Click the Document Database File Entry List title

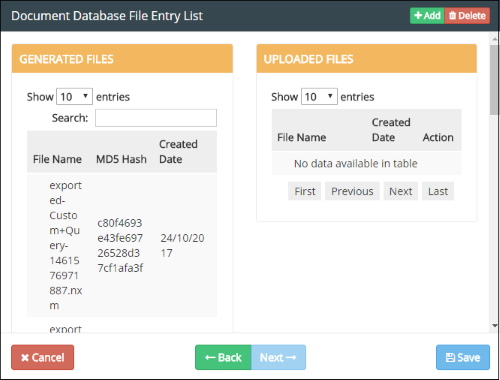pos(107,16)
